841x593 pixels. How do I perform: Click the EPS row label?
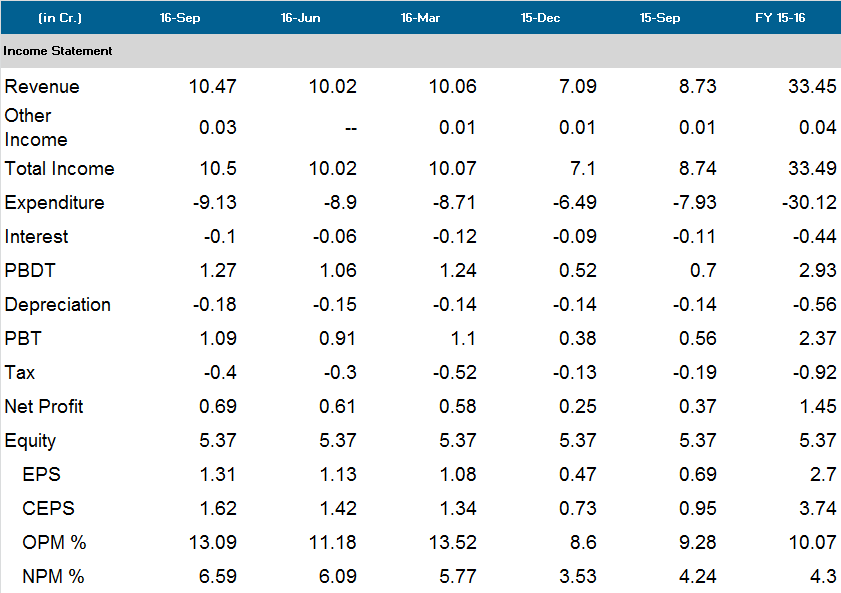click(x=41, y=475)
